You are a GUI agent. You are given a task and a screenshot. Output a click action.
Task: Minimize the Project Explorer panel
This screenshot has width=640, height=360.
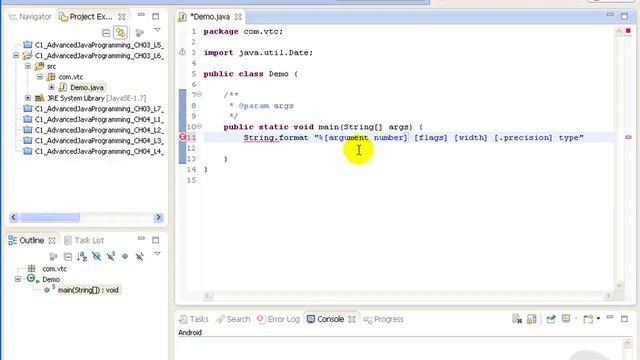coord(141,15)
